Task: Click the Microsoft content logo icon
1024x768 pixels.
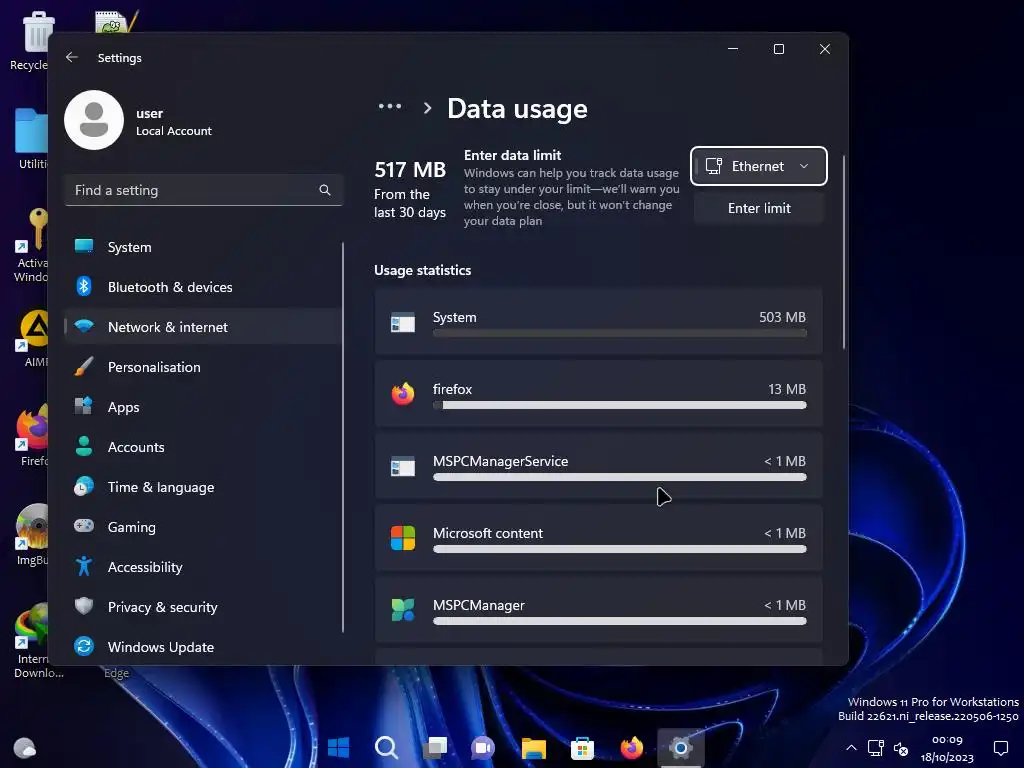Action: pyautogui.click(x=403, y=538)
